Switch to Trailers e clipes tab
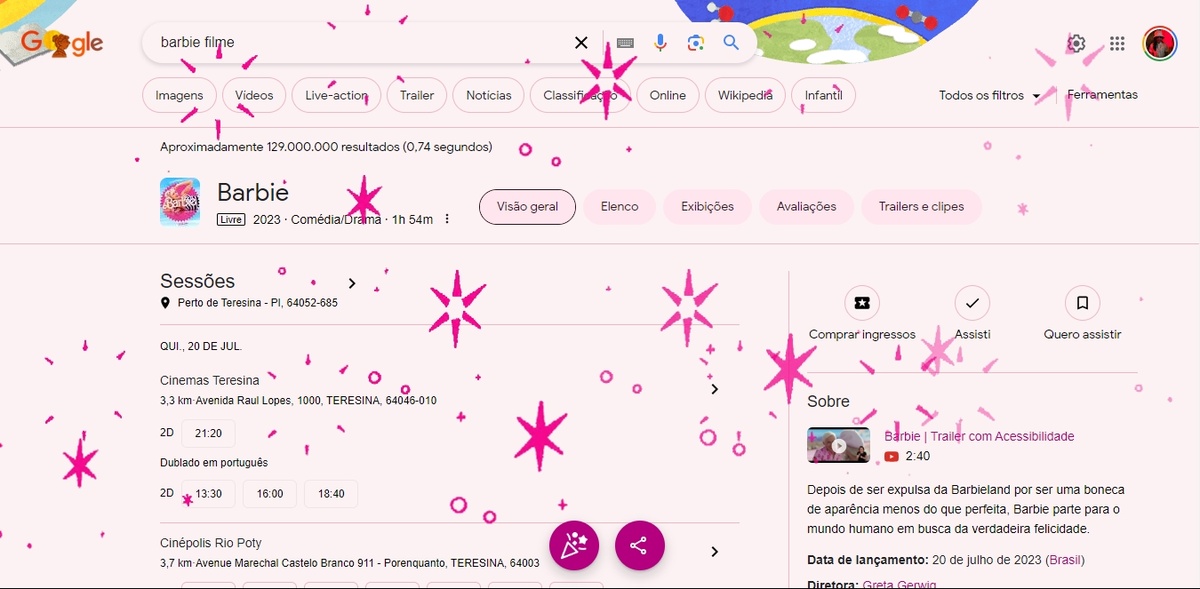 coord(921,206)
